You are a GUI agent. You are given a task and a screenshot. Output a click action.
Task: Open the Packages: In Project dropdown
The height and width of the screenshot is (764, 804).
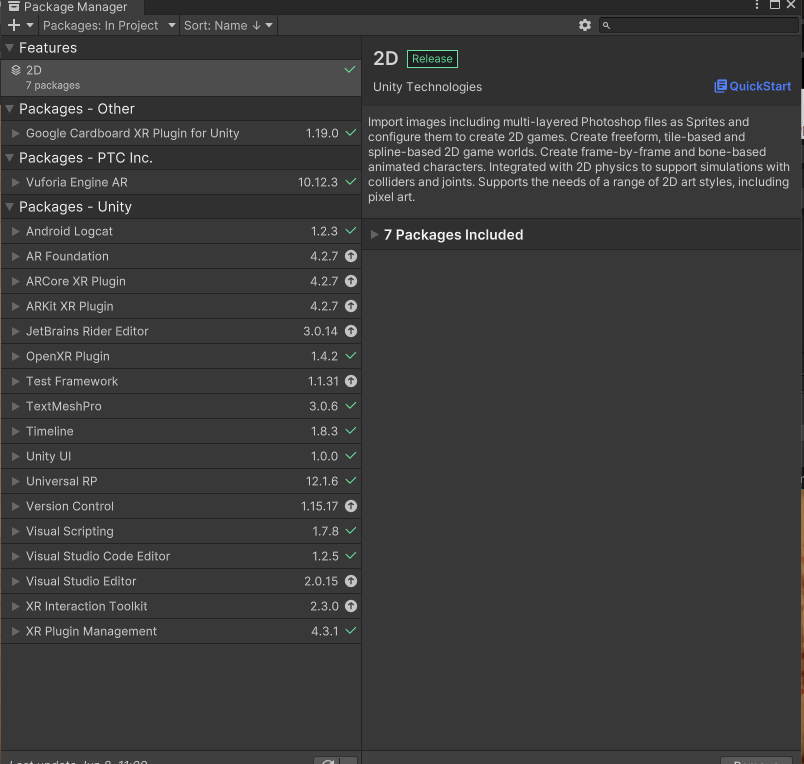pos(109,25)
